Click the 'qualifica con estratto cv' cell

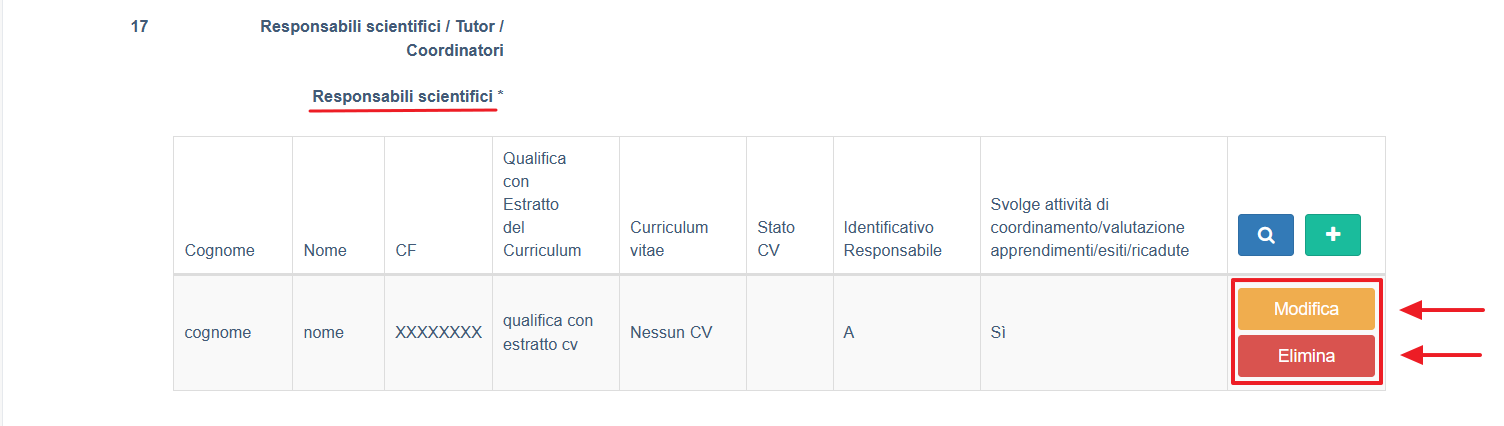tap(548, 333)
